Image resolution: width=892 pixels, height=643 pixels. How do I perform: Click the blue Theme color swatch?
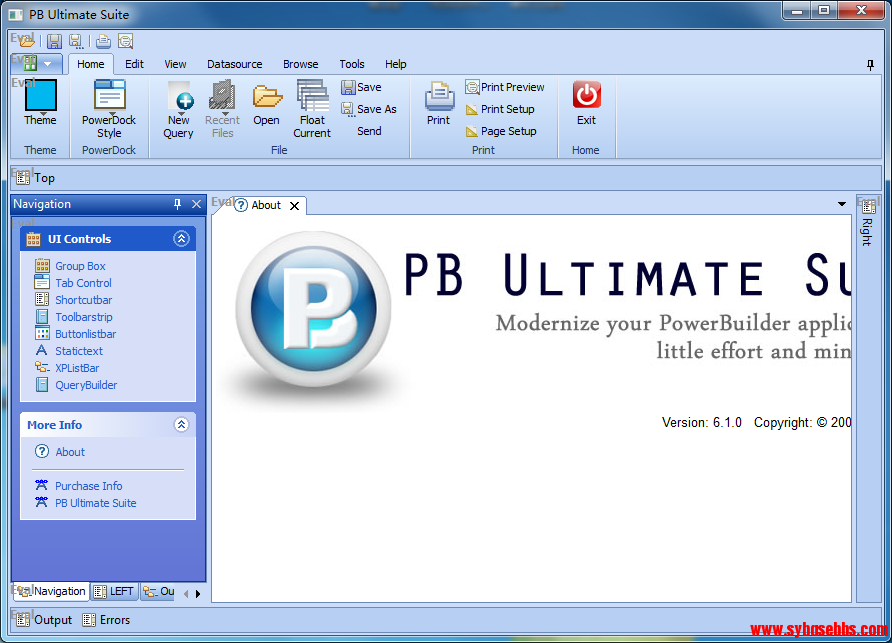click(x=41, y=96)
